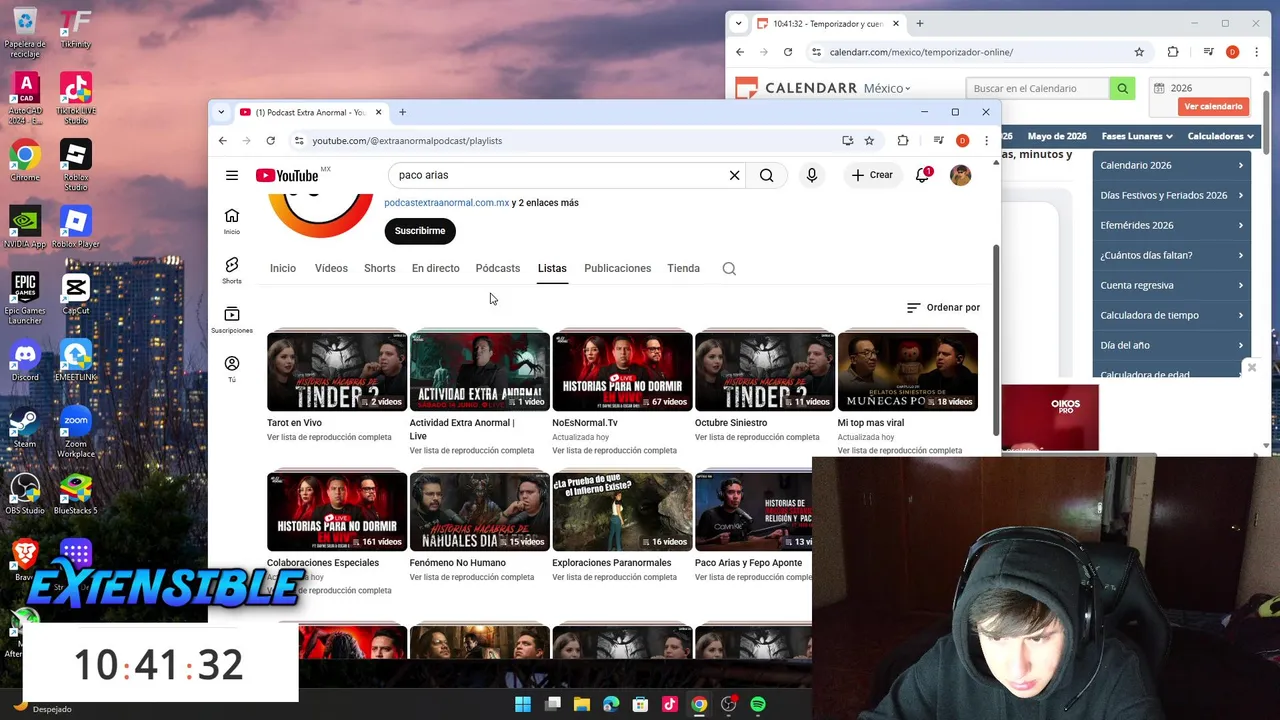Reload the Calendarr page

pyautogui.click(x=788, y=52)
